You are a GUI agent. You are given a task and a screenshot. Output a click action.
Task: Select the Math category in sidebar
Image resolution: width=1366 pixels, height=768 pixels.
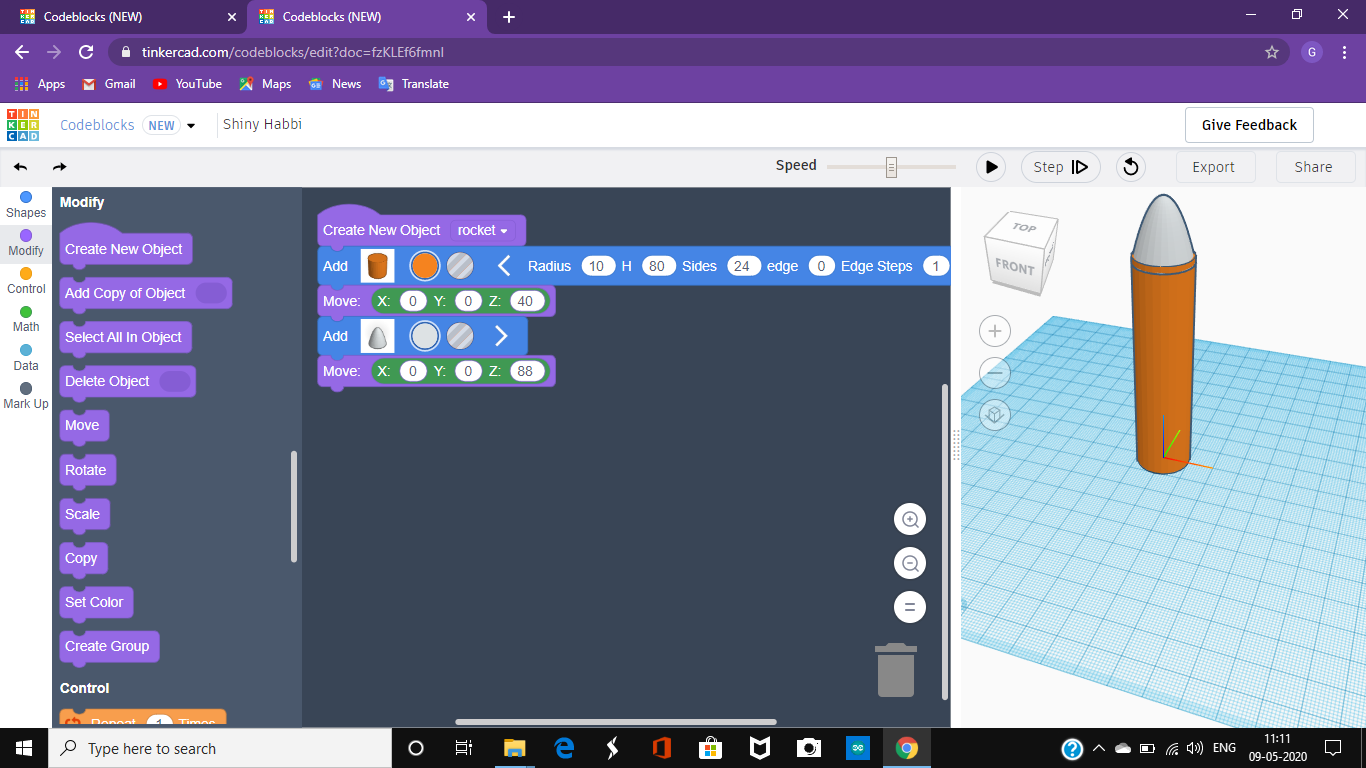(25, 319)
